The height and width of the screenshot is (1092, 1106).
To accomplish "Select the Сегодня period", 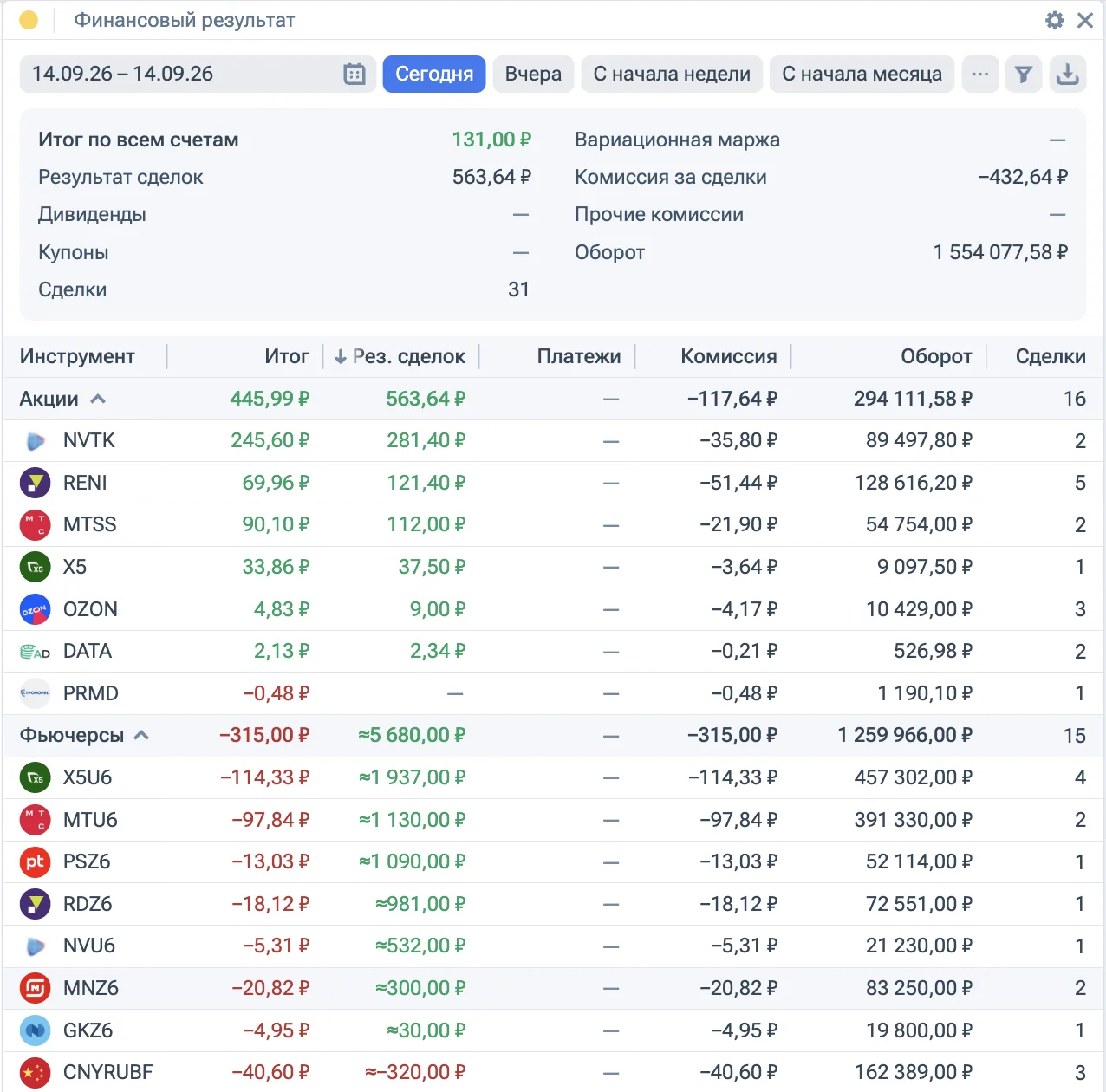I will (434, 75).
